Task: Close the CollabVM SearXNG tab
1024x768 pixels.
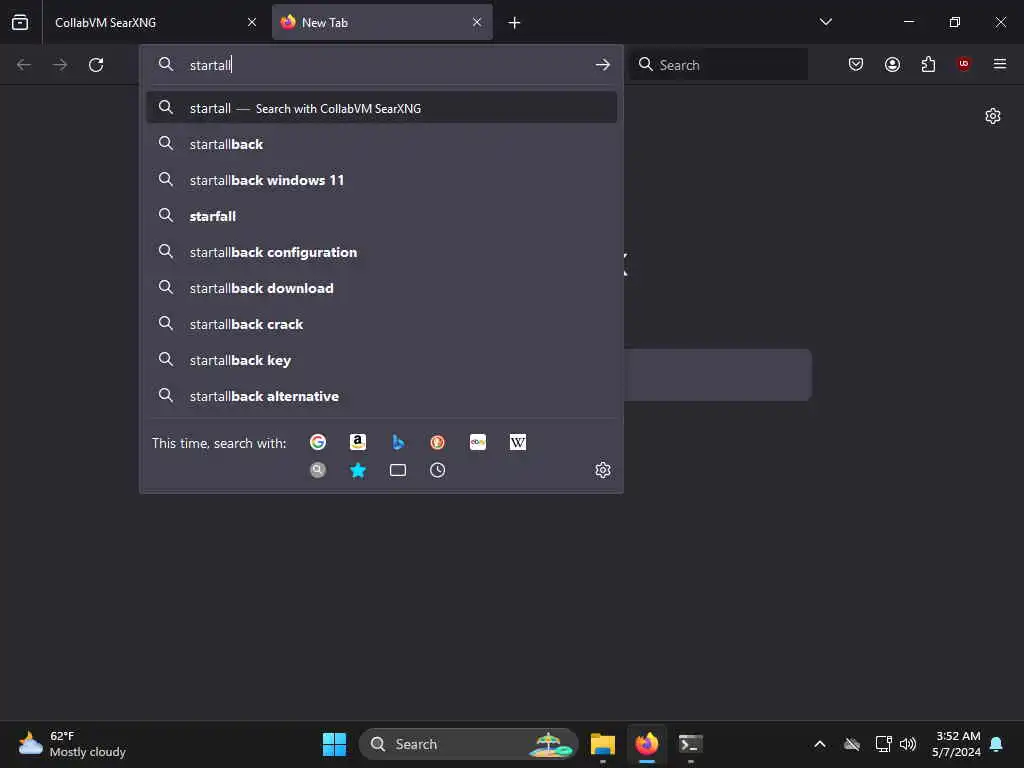Action: [x=252, y=22]
